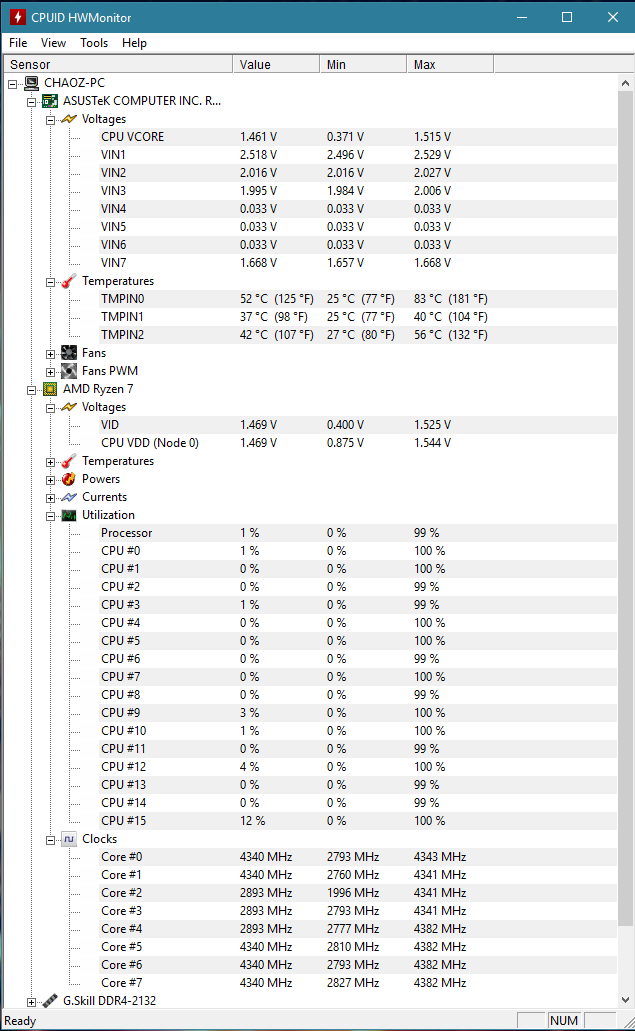
Task: Expand the G.Skill DDR4-2132 node
Action: pyautogui.click(x=32, y=1001)
